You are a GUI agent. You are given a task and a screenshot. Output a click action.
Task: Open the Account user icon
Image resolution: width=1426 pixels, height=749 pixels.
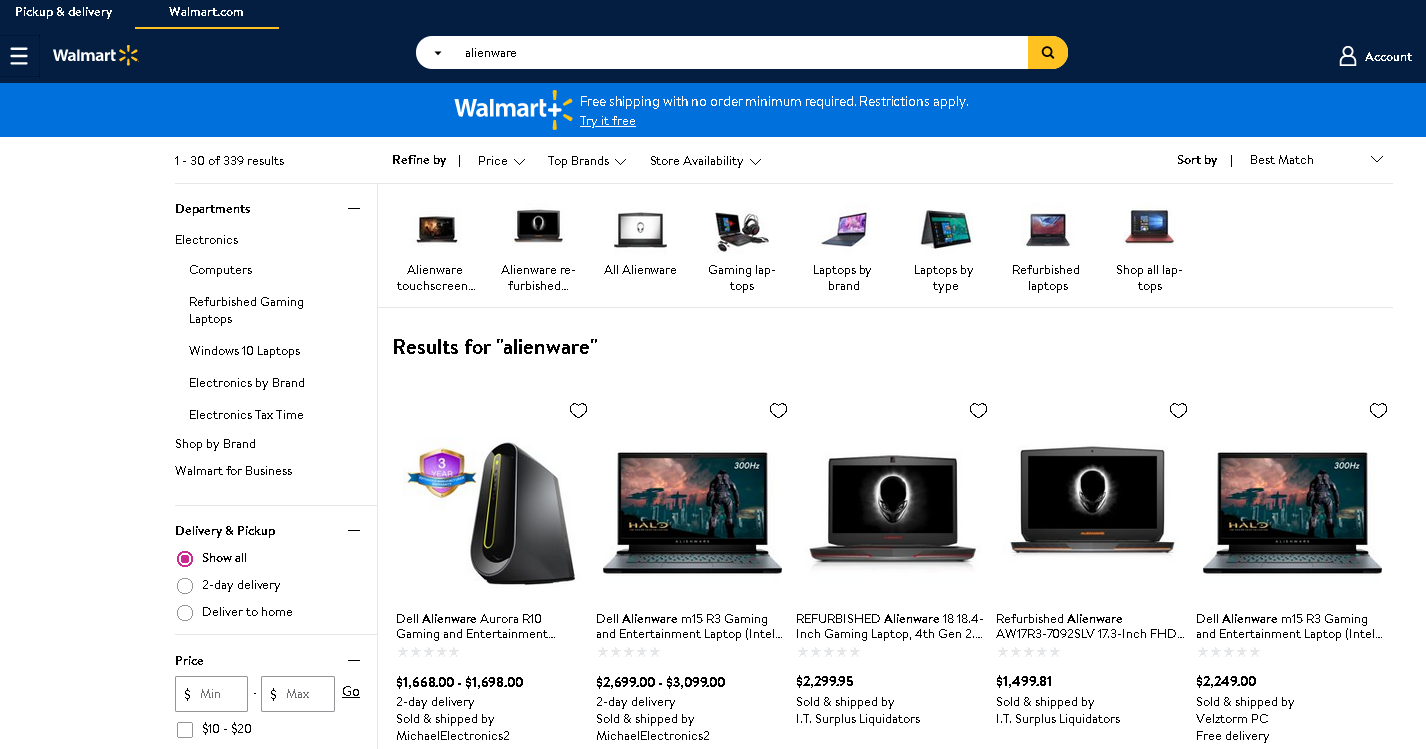tap(1347, 56)
